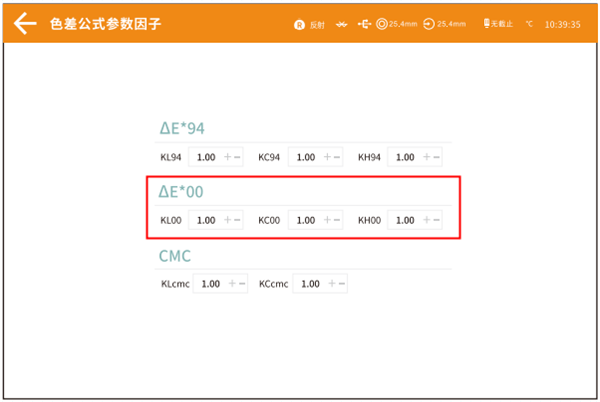Click the illumination aperture 25.4mm arrow icon
600x402 pixels.
pyautogui.click(x=429, y=24)
